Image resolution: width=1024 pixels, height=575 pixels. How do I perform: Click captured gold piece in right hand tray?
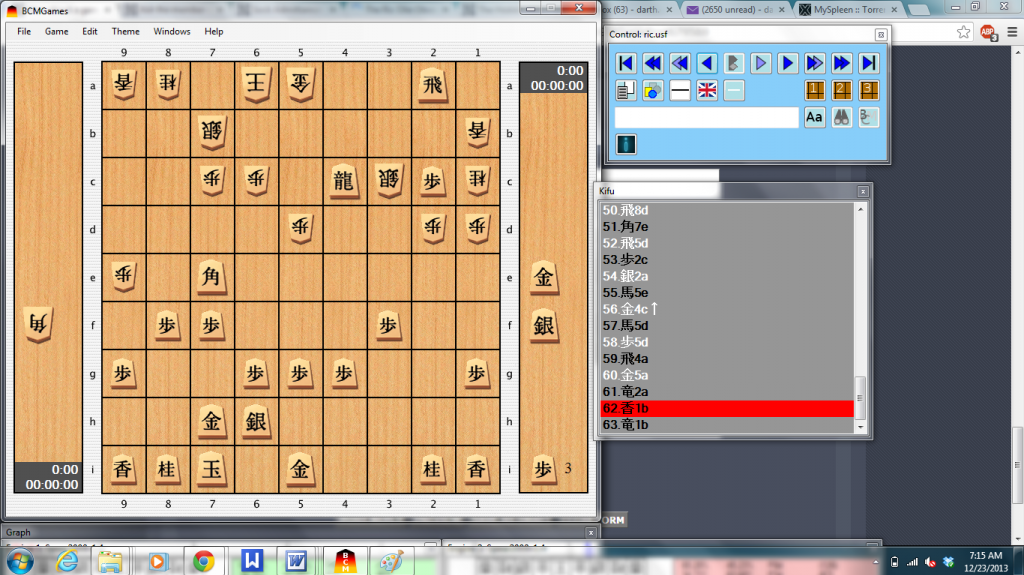(x=543, y=278)
